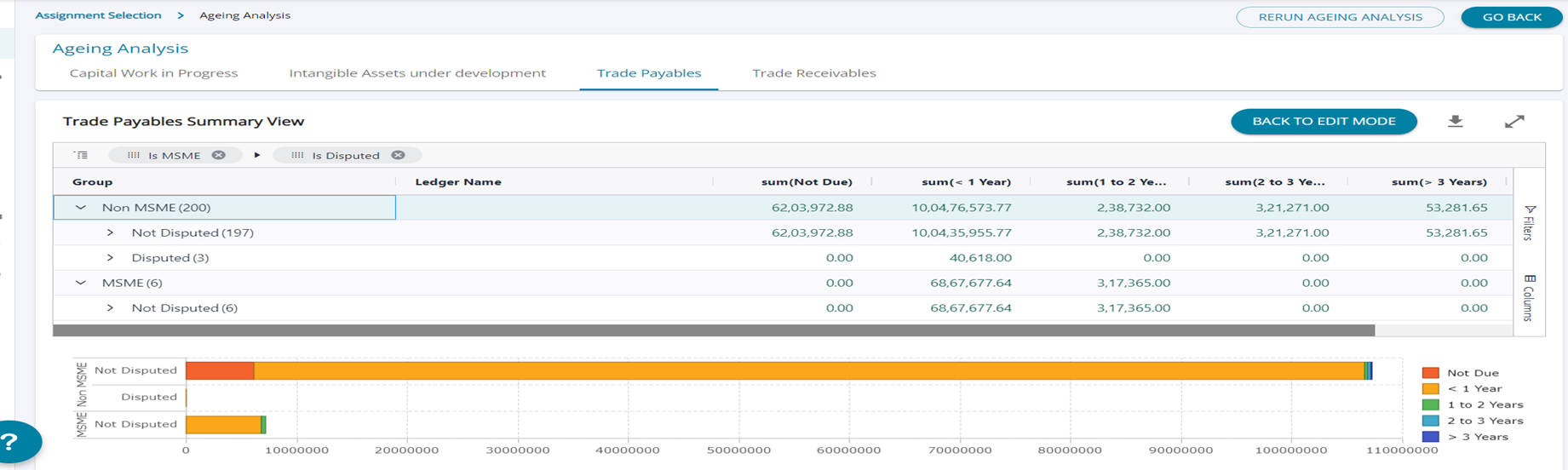Switch to the Trade Receivables tab

click(x=813, y=73)
